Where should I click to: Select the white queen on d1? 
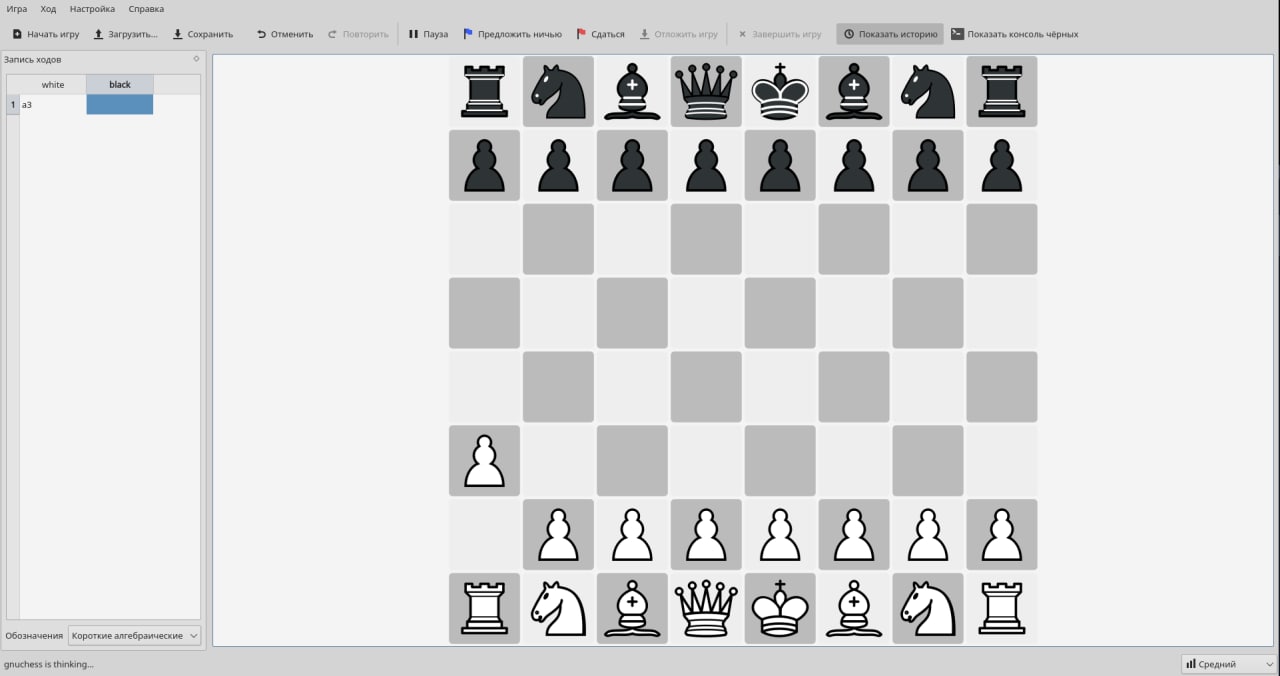[x=706, y=609]
